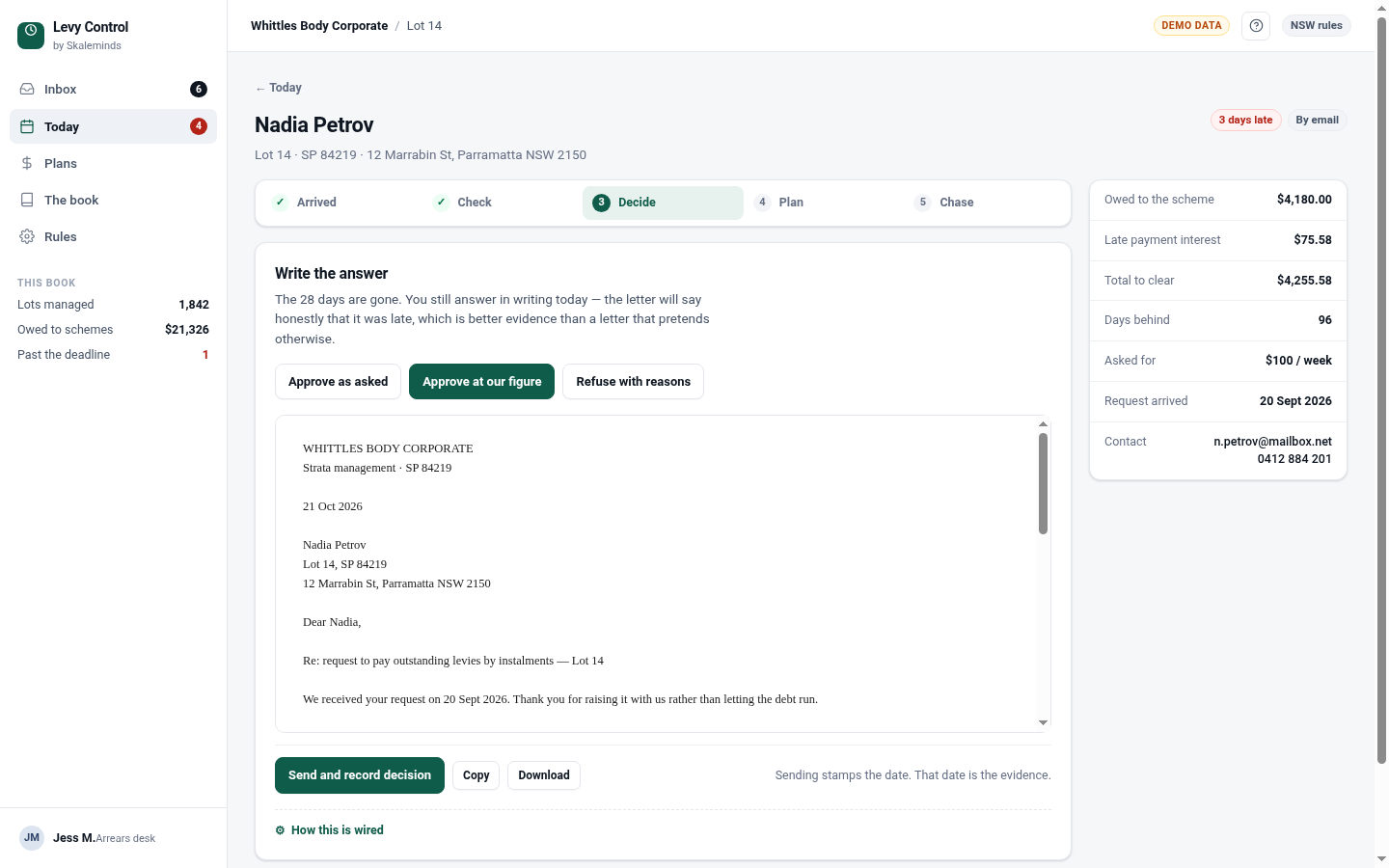The width and height of the screenshot is (1389, 868).
Task: Click the Levy Control clock logo
Action: coord(31,36)
